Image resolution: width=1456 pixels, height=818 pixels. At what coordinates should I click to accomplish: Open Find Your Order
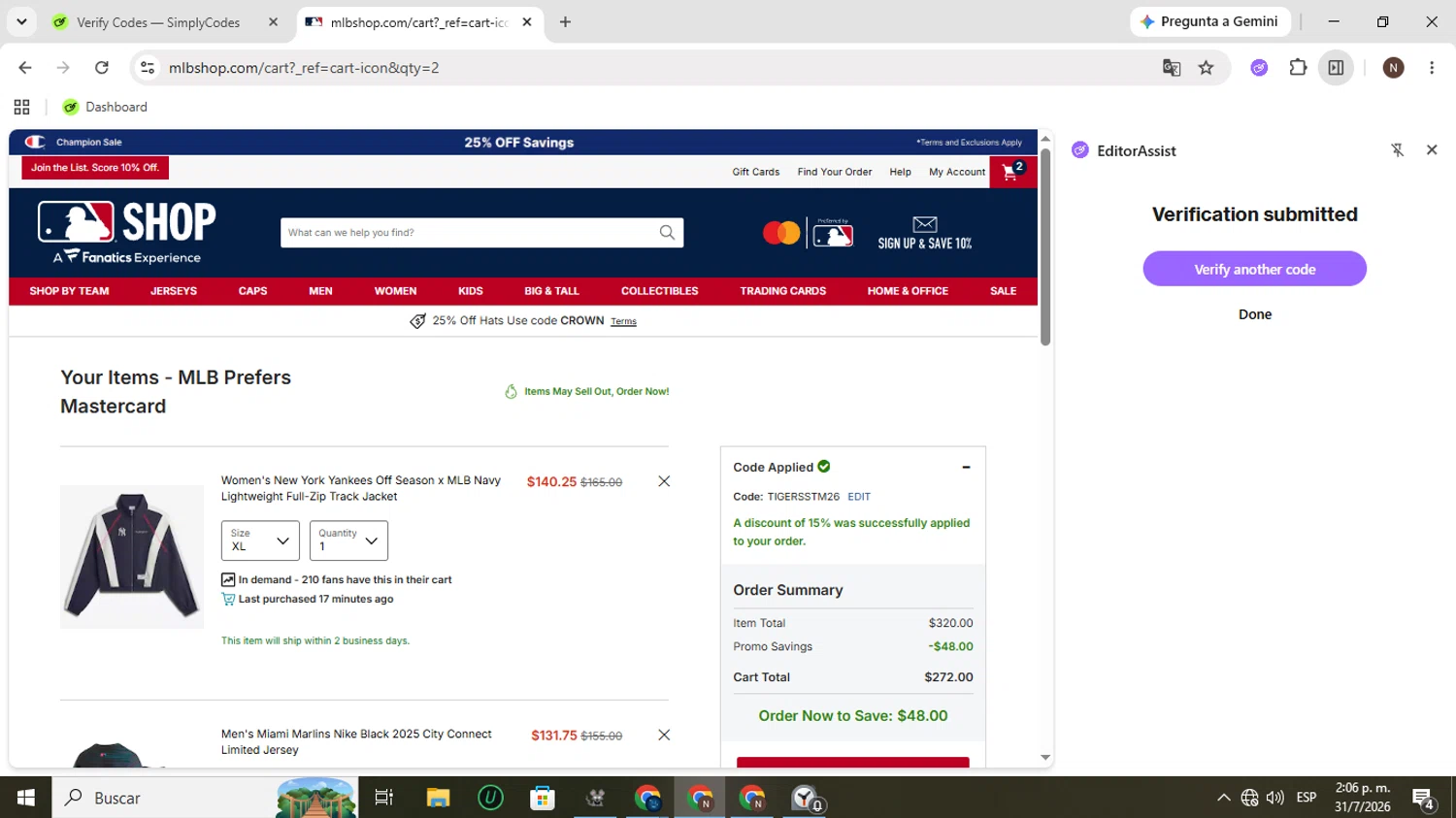click(x=835, y=172)
